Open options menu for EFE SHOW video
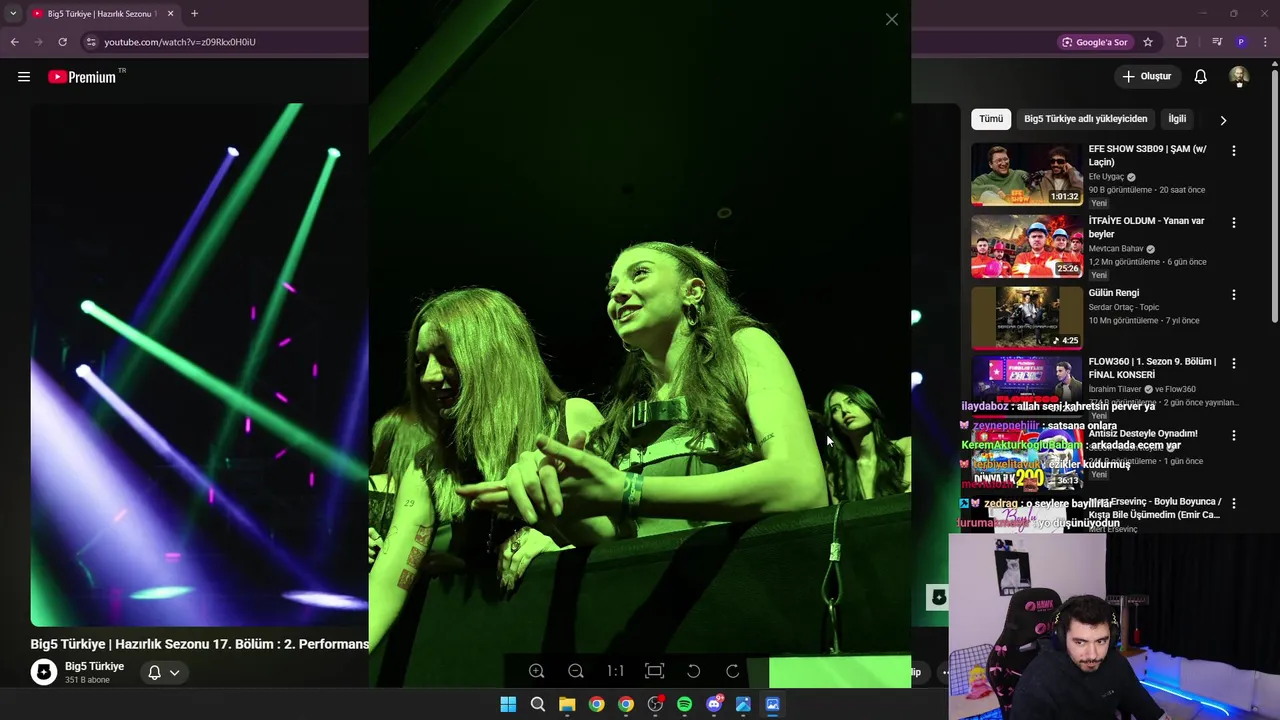This screenshot has width=1280, height=720. (x=1233, y=151)
